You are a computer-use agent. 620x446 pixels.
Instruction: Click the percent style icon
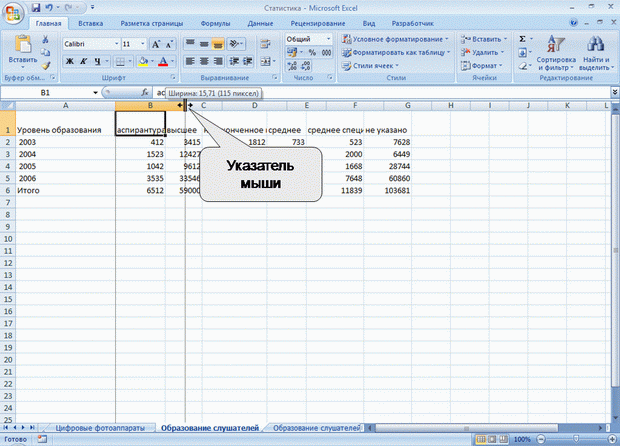click(311, 52)
